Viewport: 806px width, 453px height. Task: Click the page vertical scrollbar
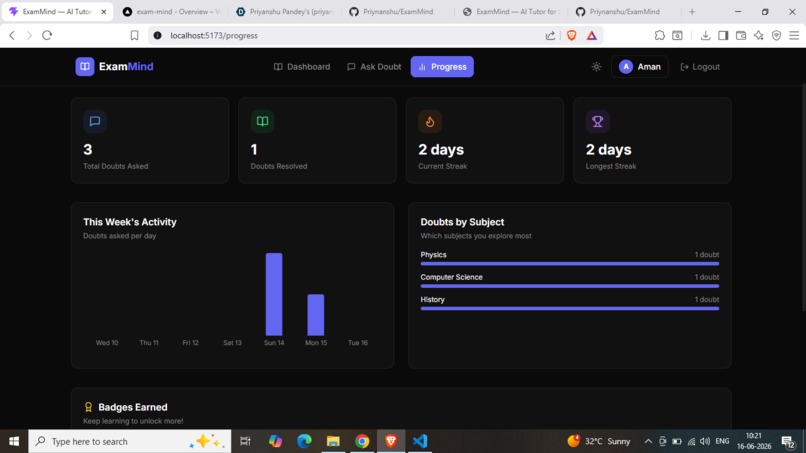click(803, 198)
